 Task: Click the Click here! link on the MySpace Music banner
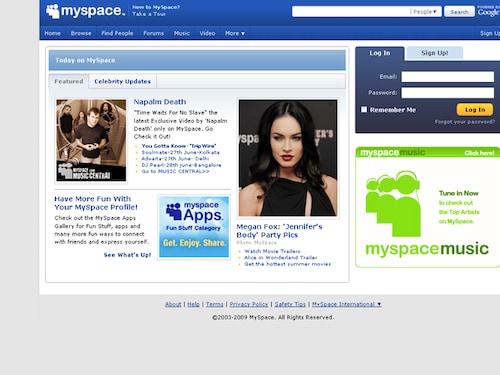[x=480, y=153]
